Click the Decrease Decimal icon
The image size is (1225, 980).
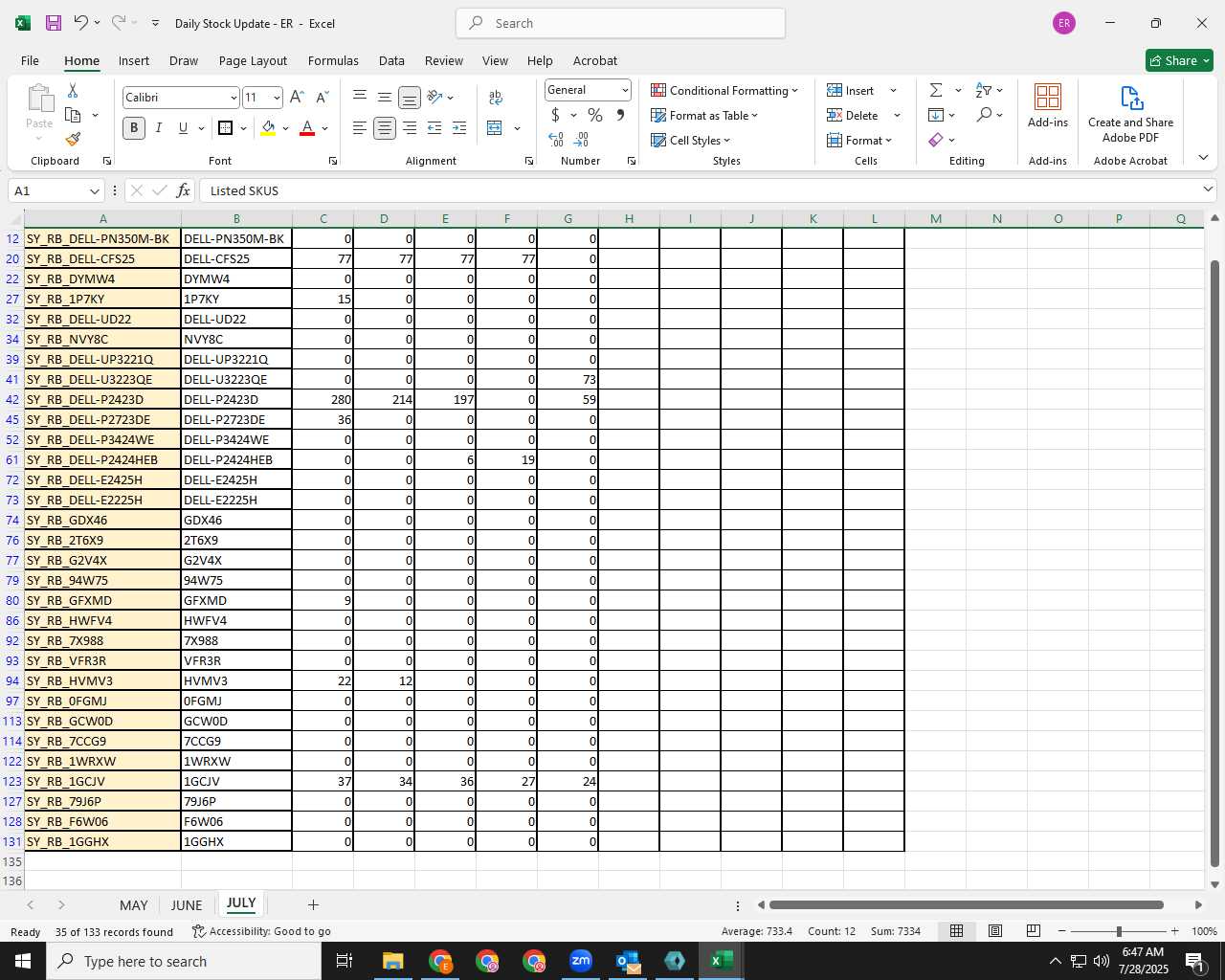coord(582,140)
